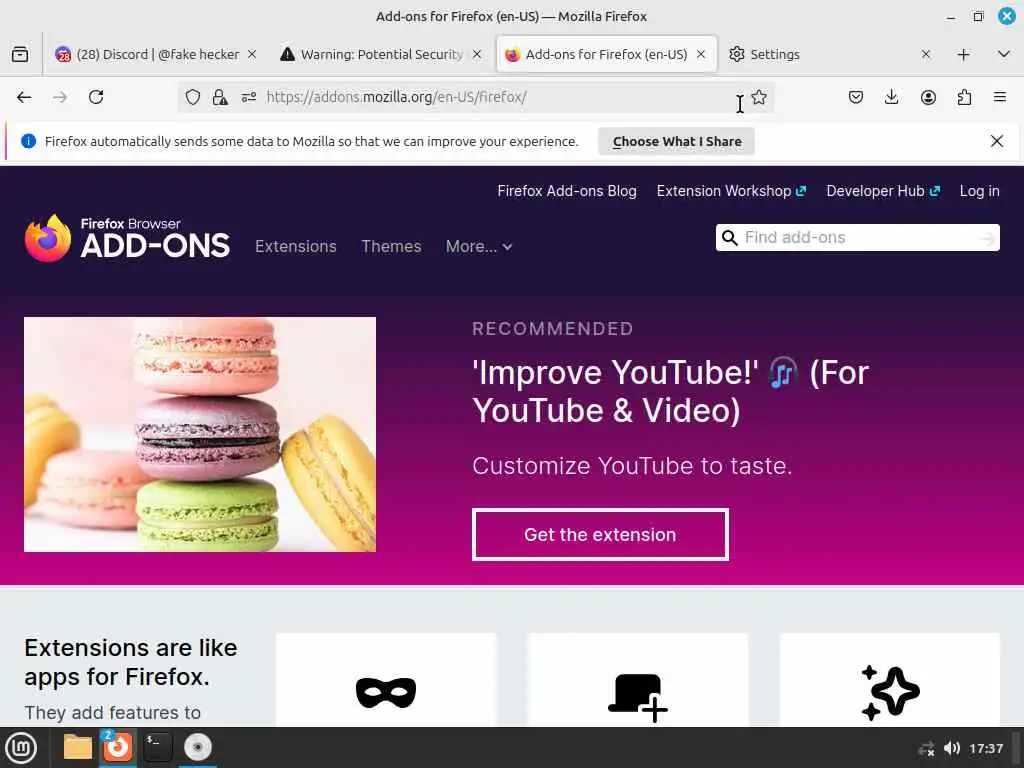
Task: Click the Firefox taskbar icon
Action: [x=118, y=747]
